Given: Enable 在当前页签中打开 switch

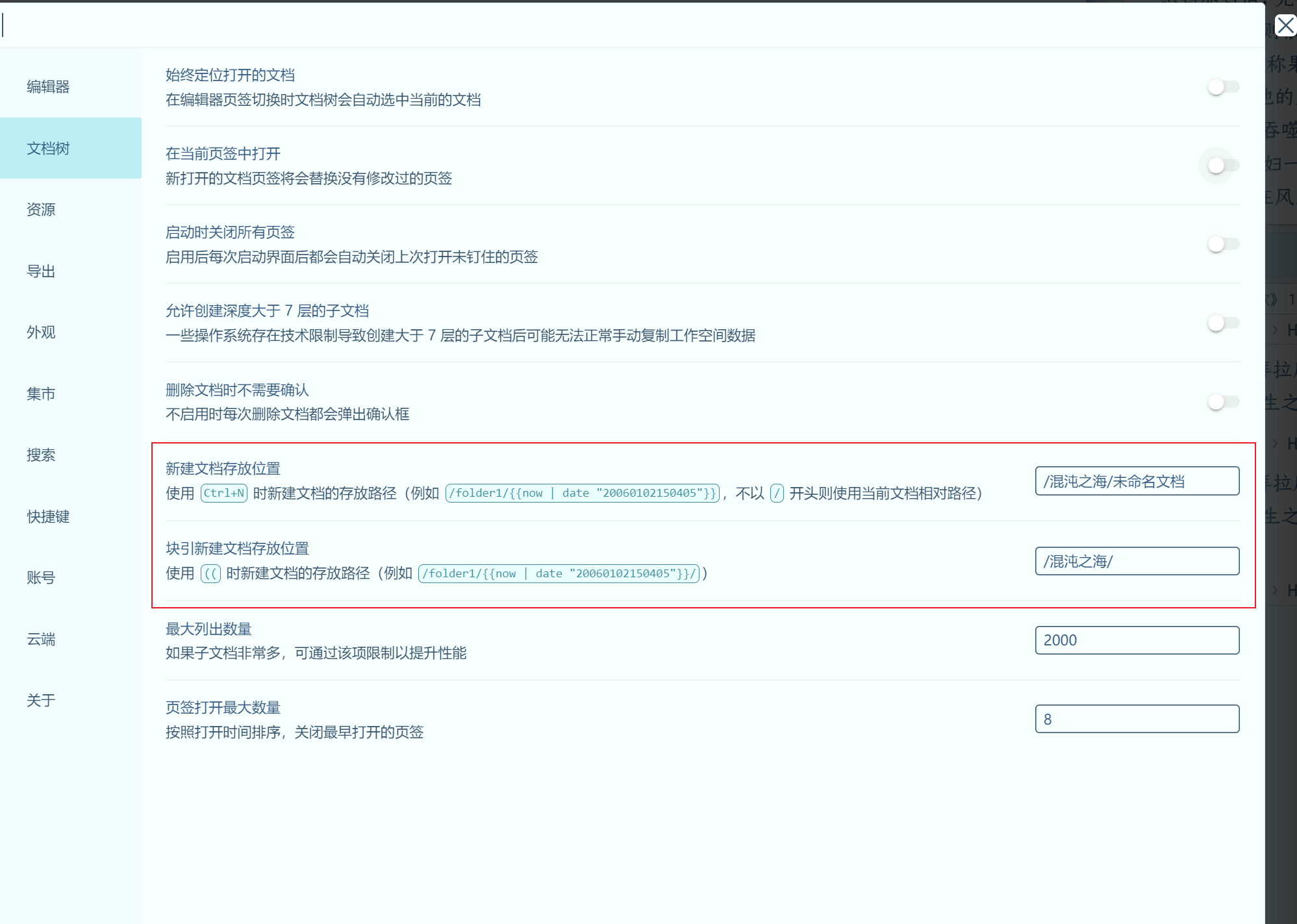Looking at the screenshot, I should [x=1223, y=166].
